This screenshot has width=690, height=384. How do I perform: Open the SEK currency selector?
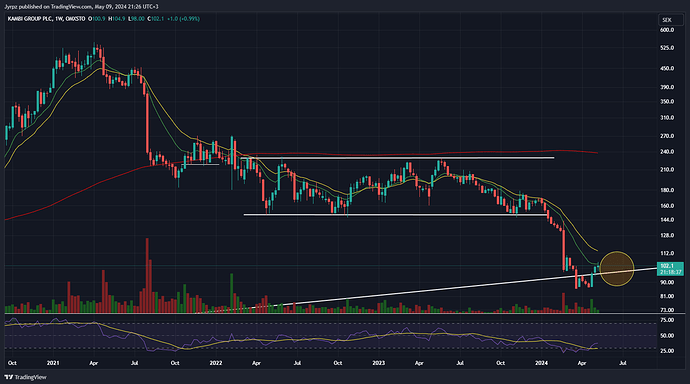pyautogui.click(x=670, y=20)
